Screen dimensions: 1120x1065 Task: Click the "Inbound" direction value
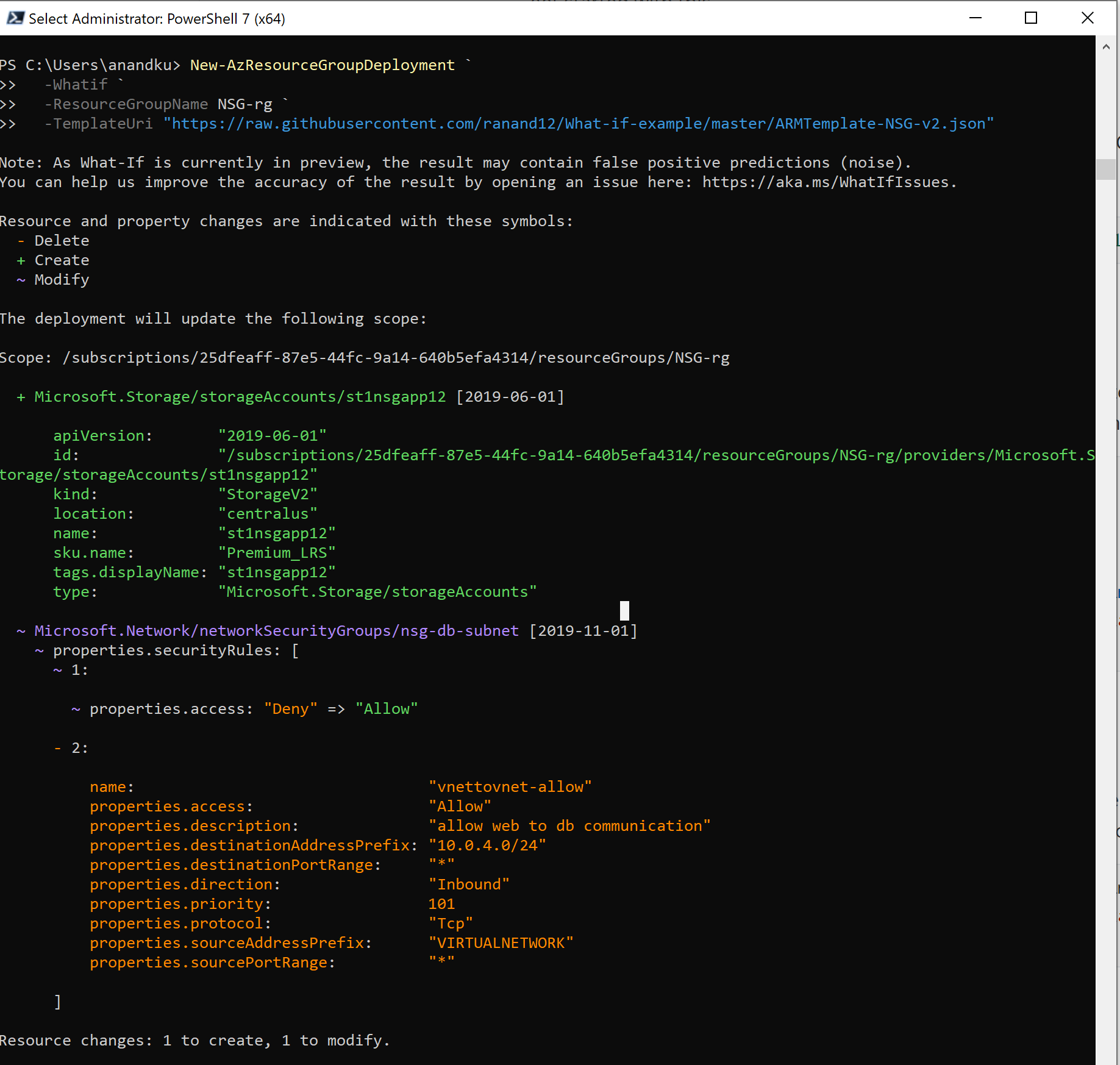(x=469, y=885)
